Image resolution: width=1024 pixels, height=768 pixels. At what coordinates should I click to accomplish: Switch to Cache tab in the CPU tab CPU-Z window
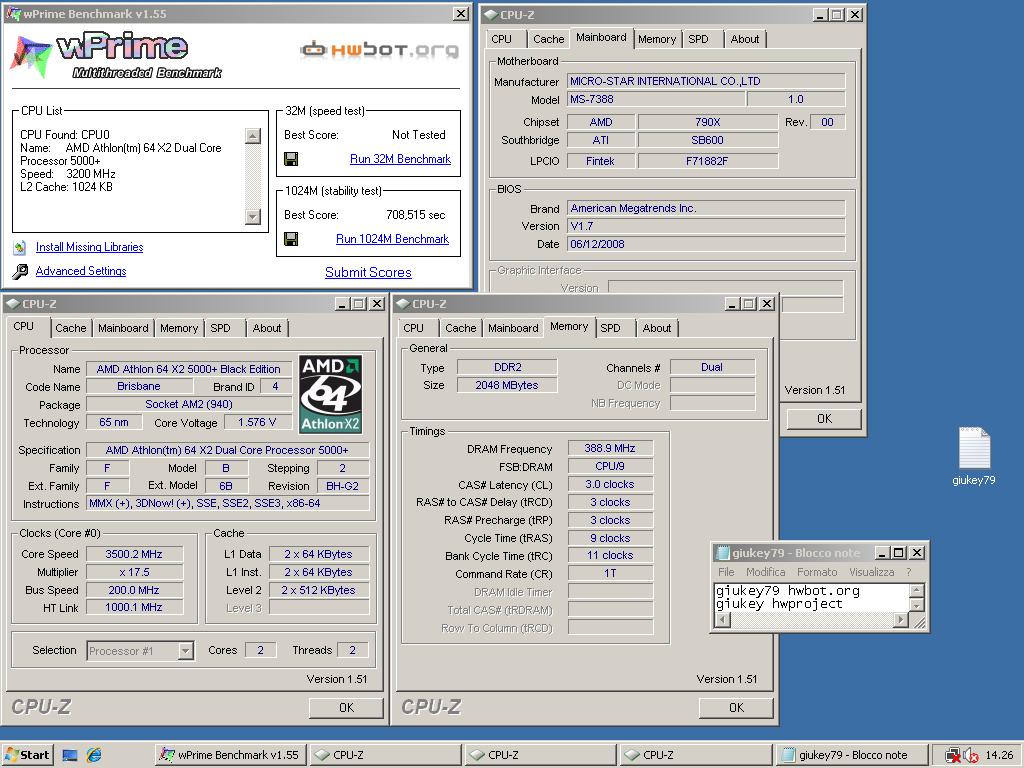[x=71, y=328]
